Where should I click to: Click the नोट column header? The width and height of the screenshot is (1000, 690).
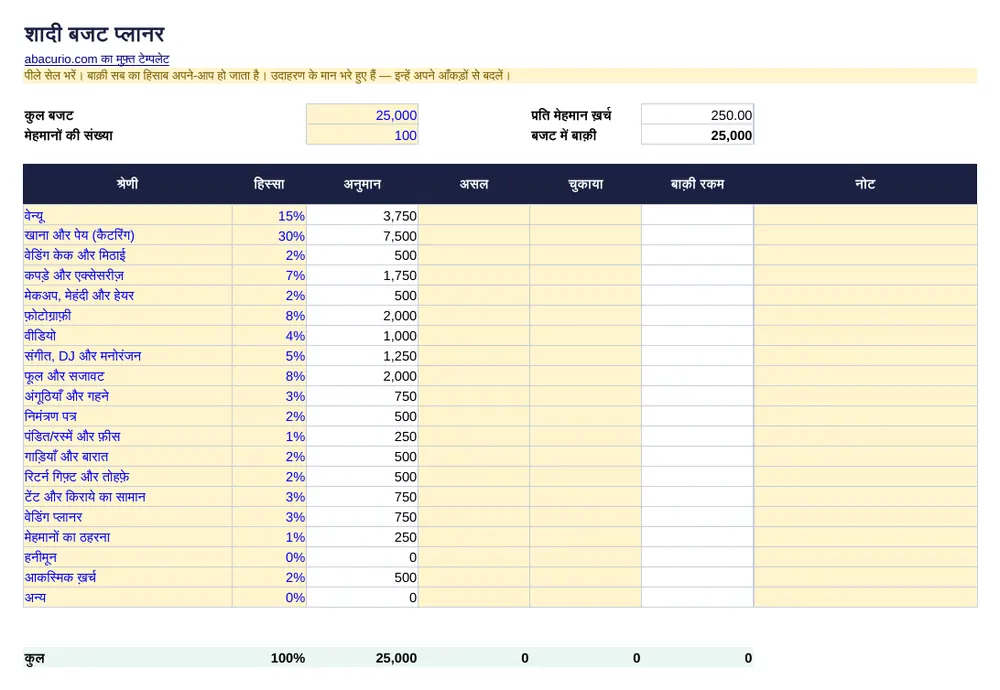click(865, 184)
